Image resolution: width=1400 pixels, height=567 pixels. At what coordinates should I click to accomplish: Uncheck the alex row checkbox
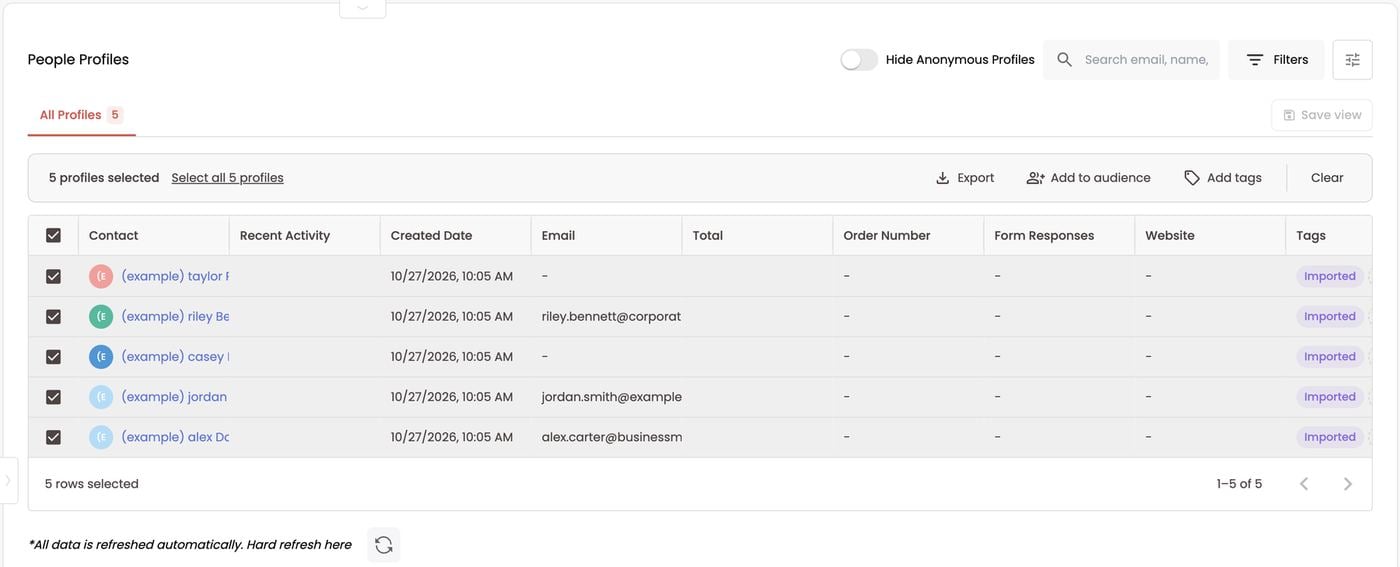(x=53, y=437)
